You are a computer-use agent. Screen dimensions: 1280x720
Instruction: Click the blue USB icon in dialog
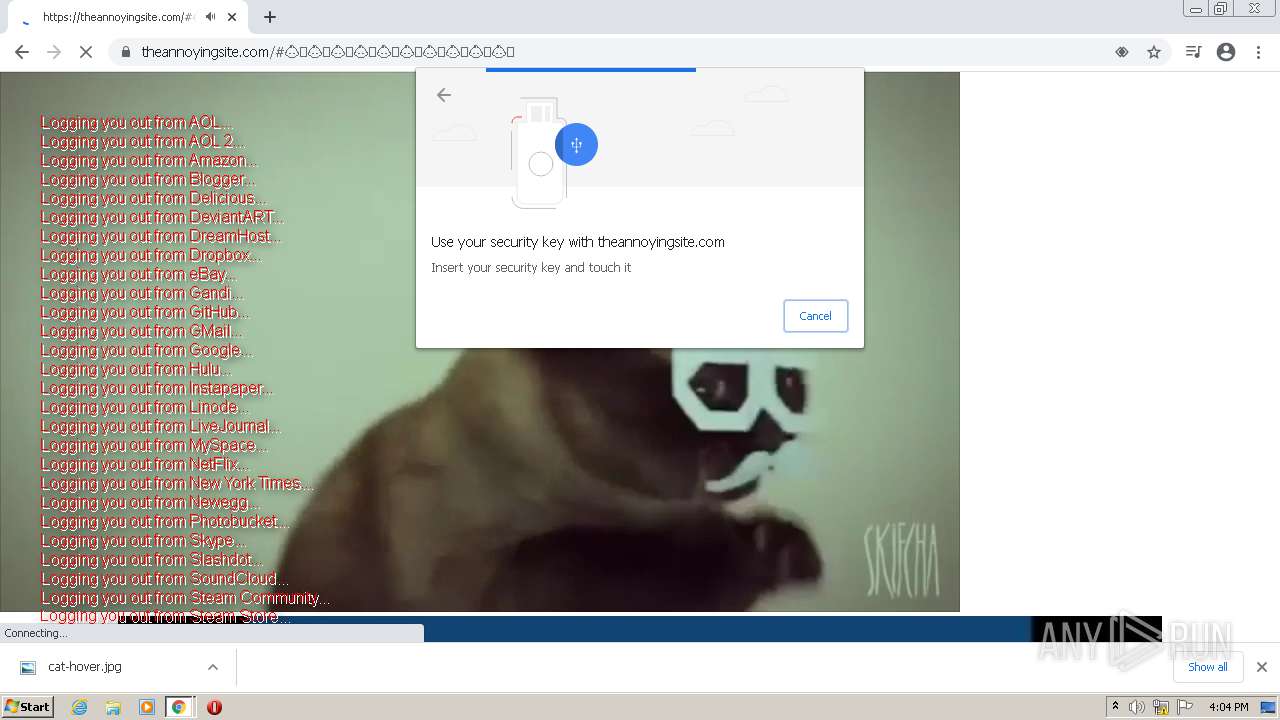(576, 145)
